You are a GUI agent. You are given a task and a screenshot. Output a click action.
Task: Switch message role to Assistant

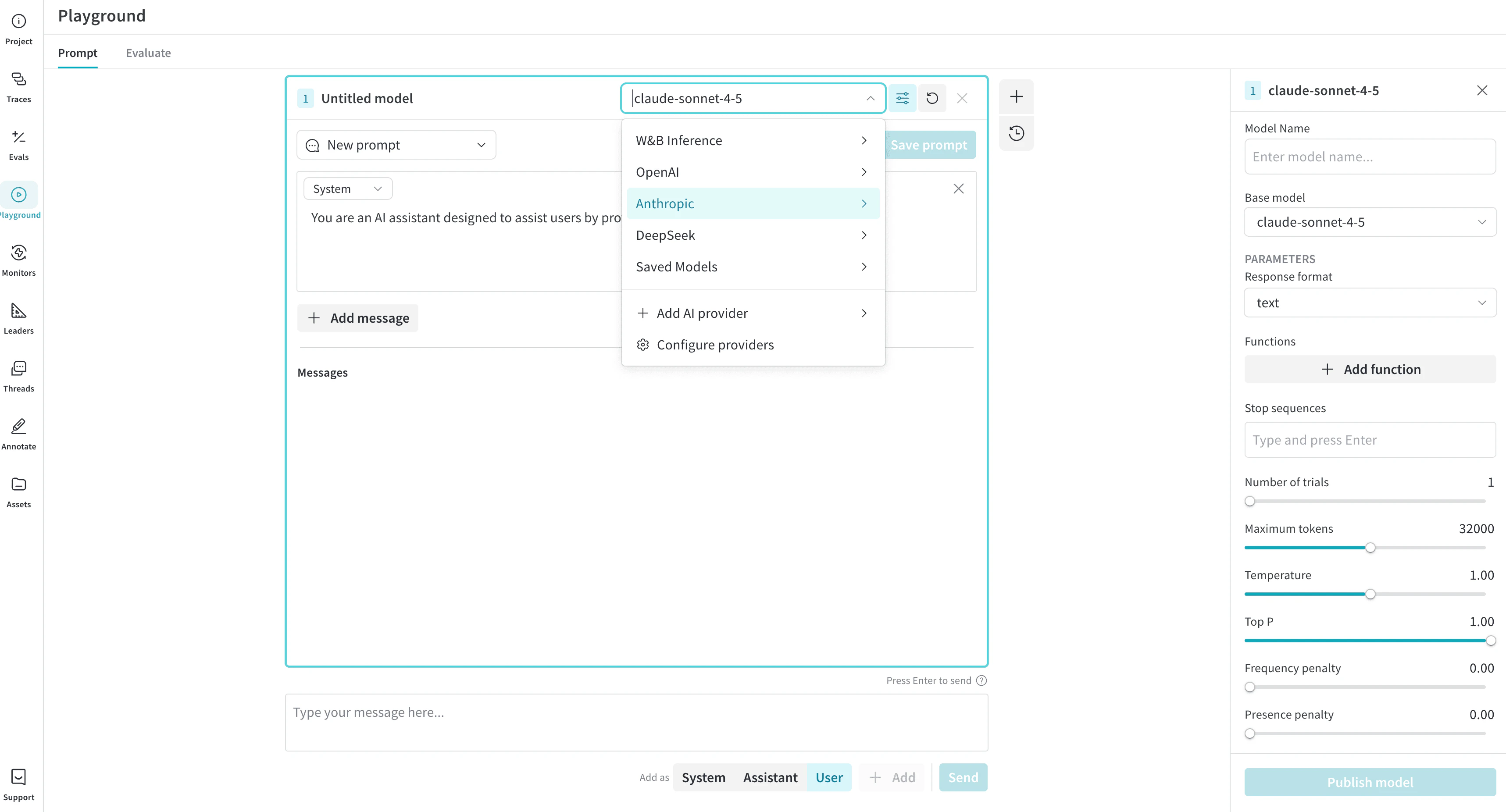tap(769, 777)
